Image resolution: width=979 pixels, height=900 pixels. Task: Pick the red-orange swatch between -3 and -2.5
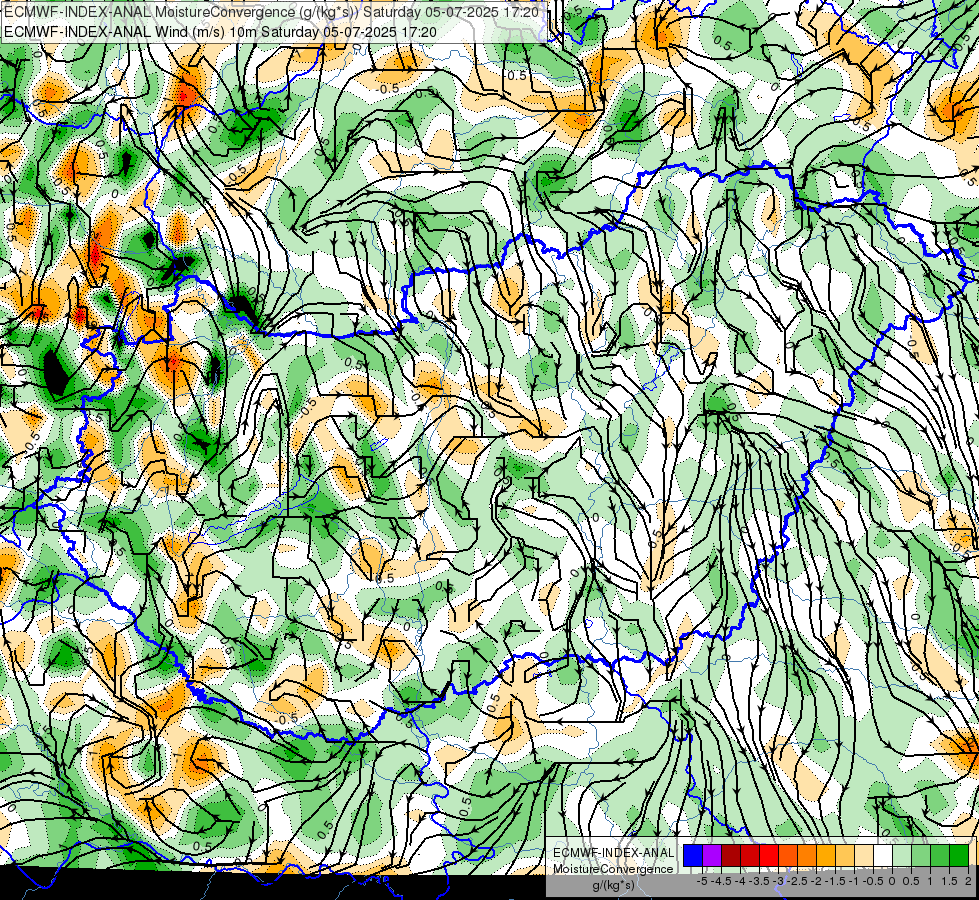[788, 855]
